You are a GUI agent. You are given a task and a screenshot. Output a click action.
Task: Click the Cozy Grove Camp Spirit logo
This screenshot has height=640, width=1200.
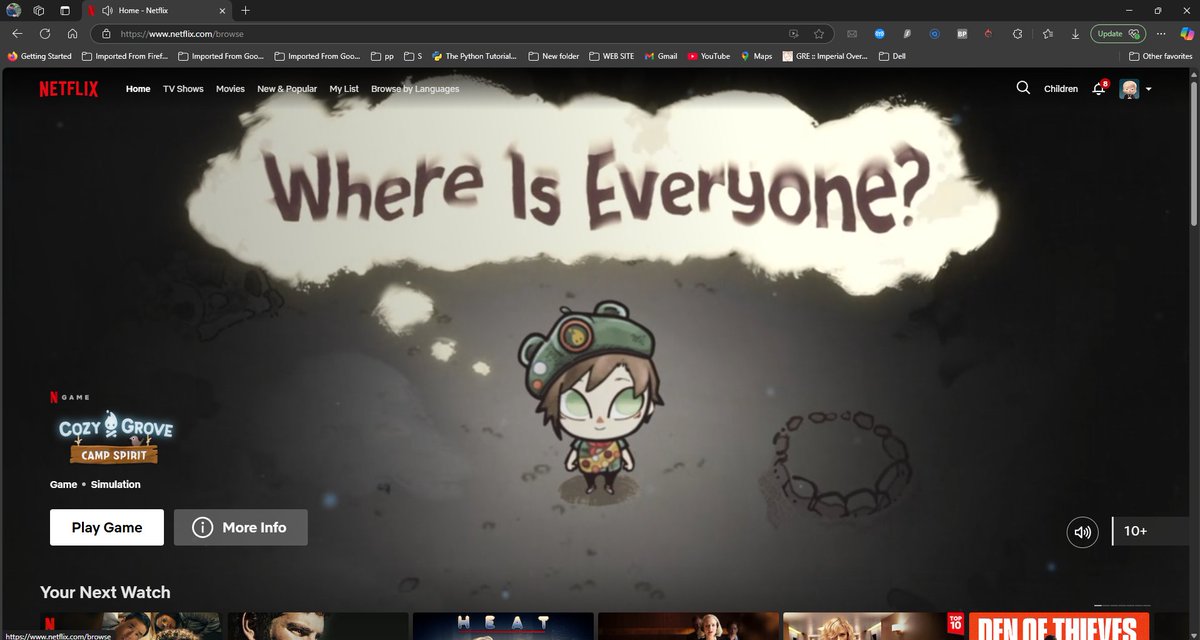pyautogui.click(x=115, y=438)
